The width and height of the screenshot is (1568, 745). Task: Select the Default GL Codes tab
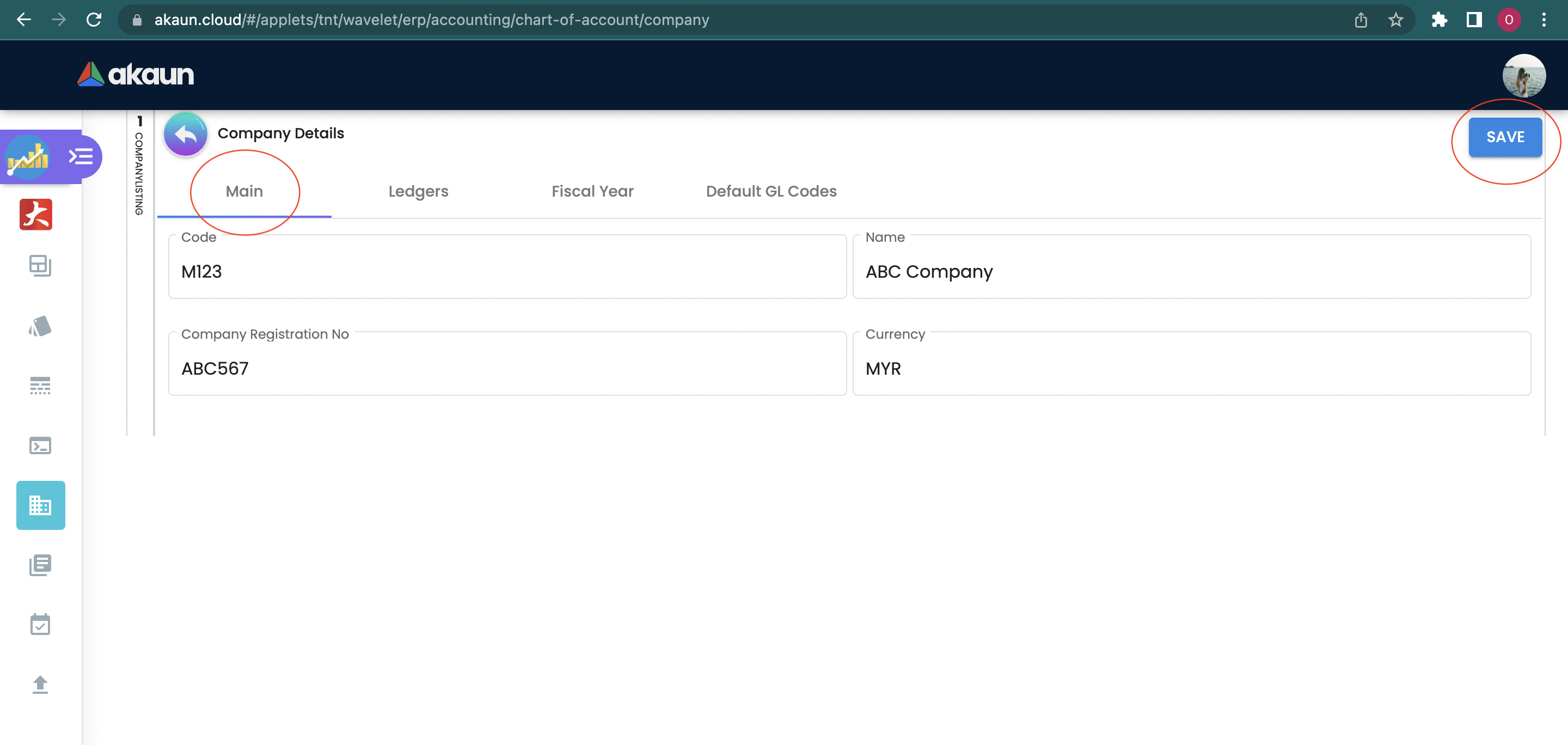point(770,191)
